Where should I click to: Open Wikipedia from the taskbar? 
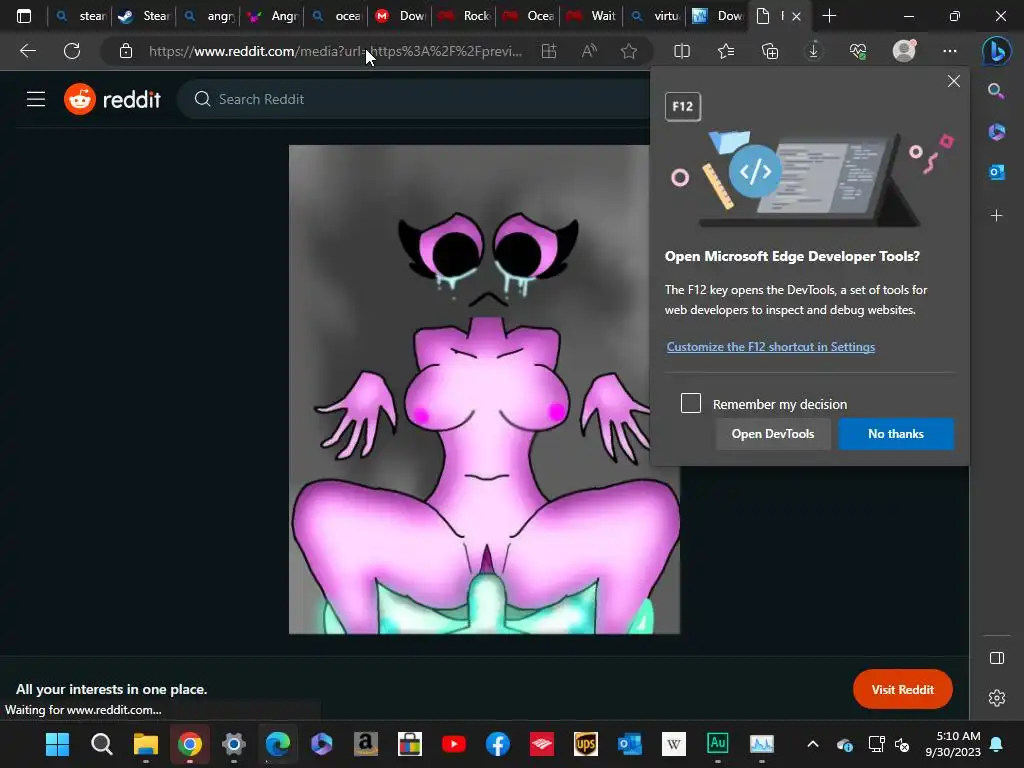tap(673, 744)
